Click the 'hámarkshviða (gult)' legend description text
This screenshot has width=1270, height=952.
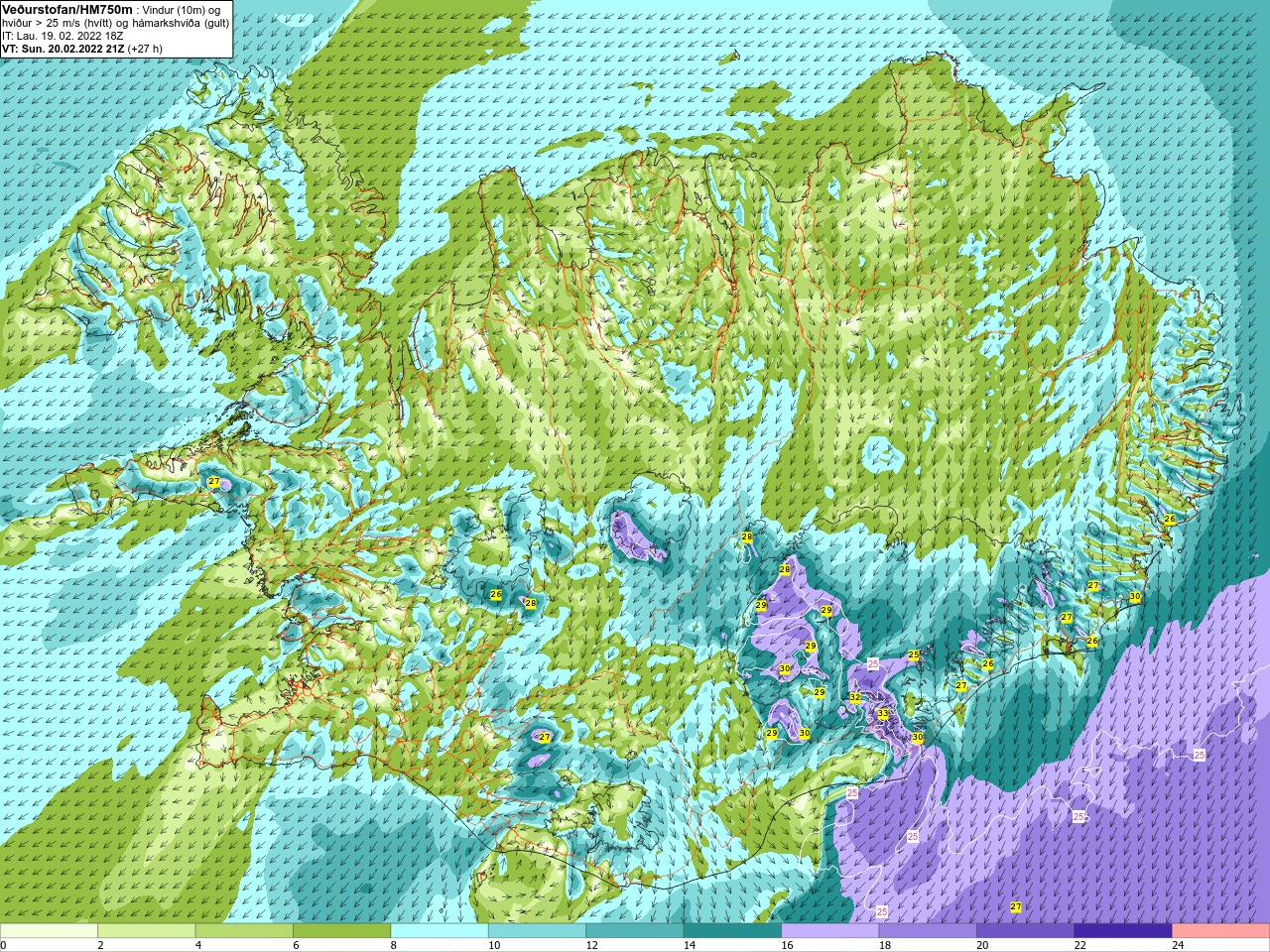(x=182, y=23)
